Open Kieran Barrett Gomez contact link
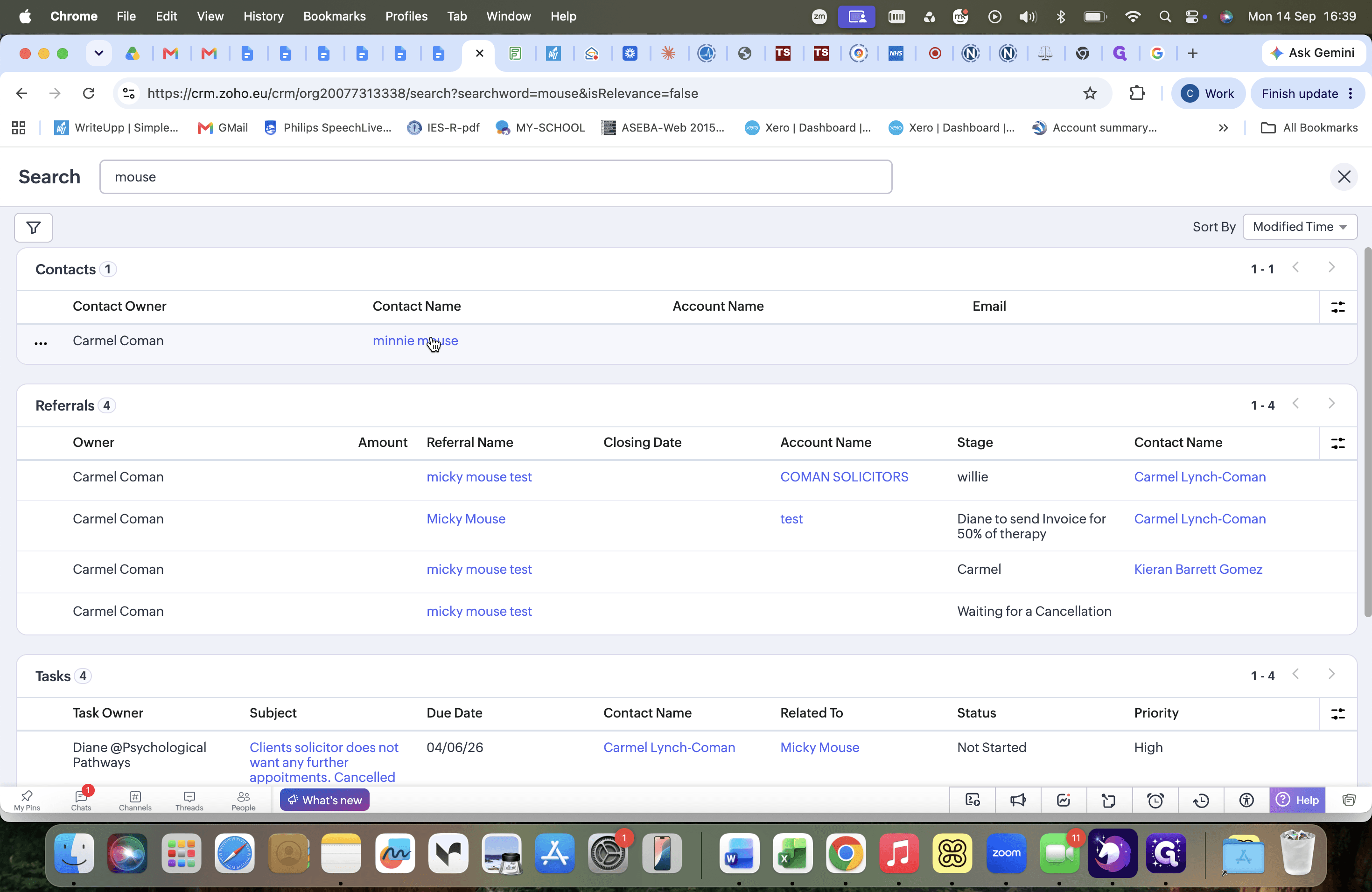This screenshot has width=1372, height=892. [x=1198, y=569]
